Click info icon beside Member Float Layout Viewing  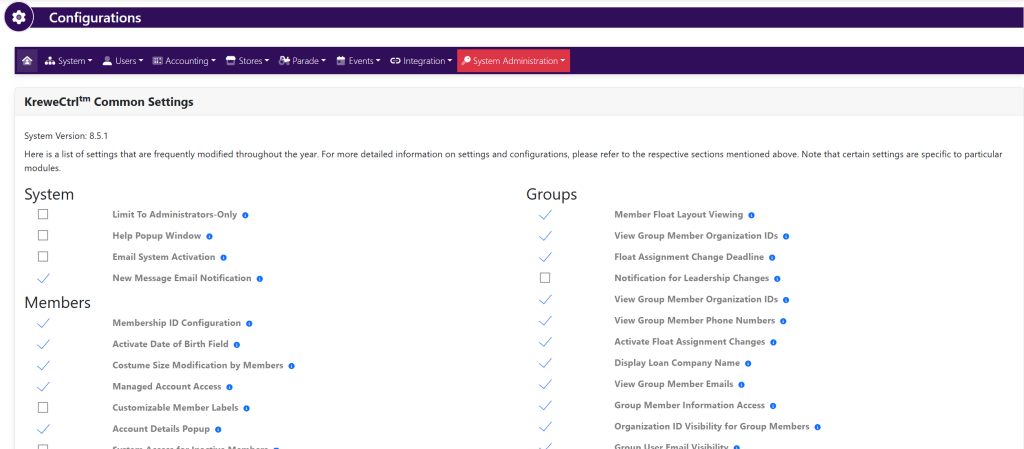[x=751, y=215]
